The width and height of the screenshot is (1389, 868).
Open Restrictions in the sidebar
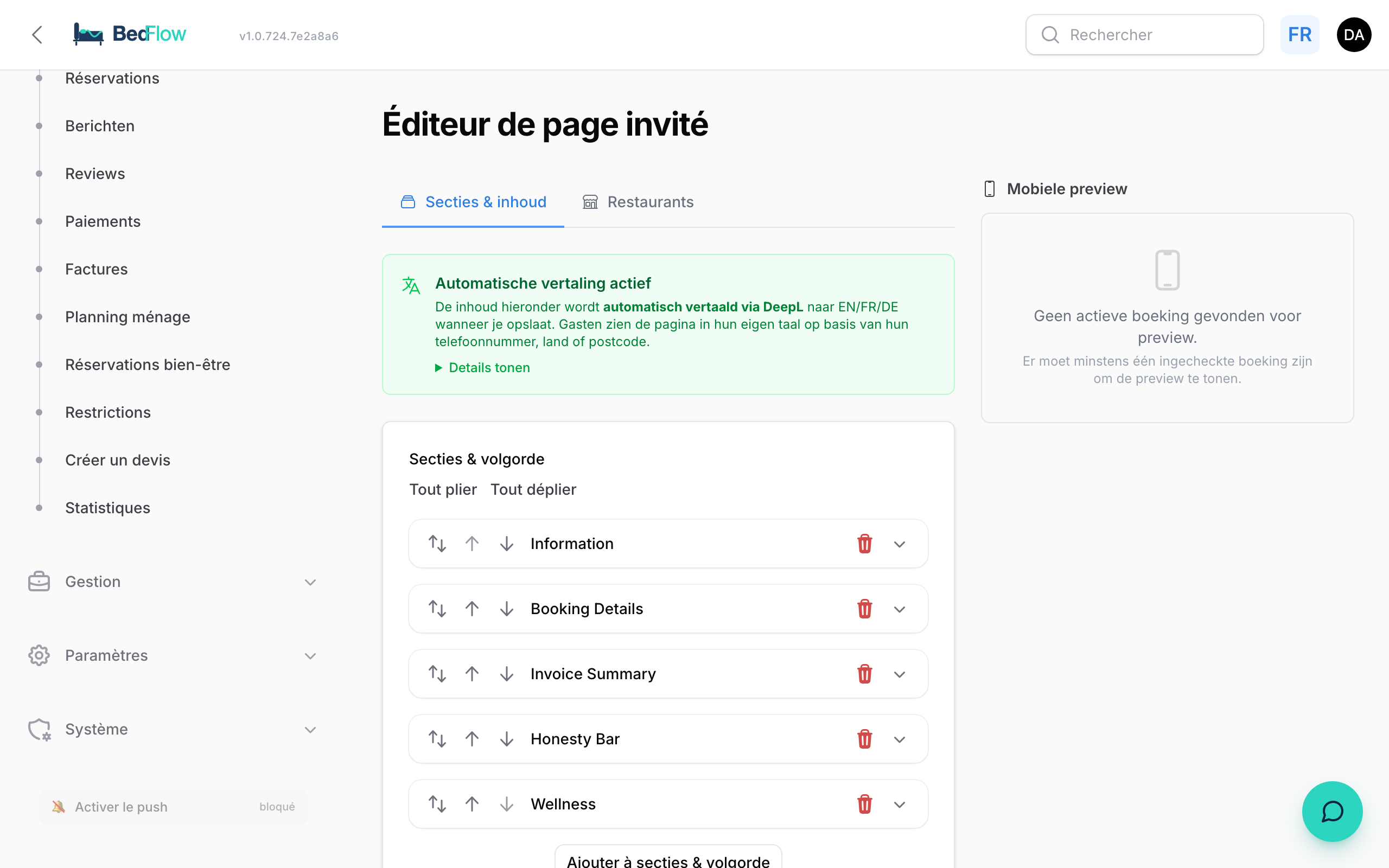[108, 412]
